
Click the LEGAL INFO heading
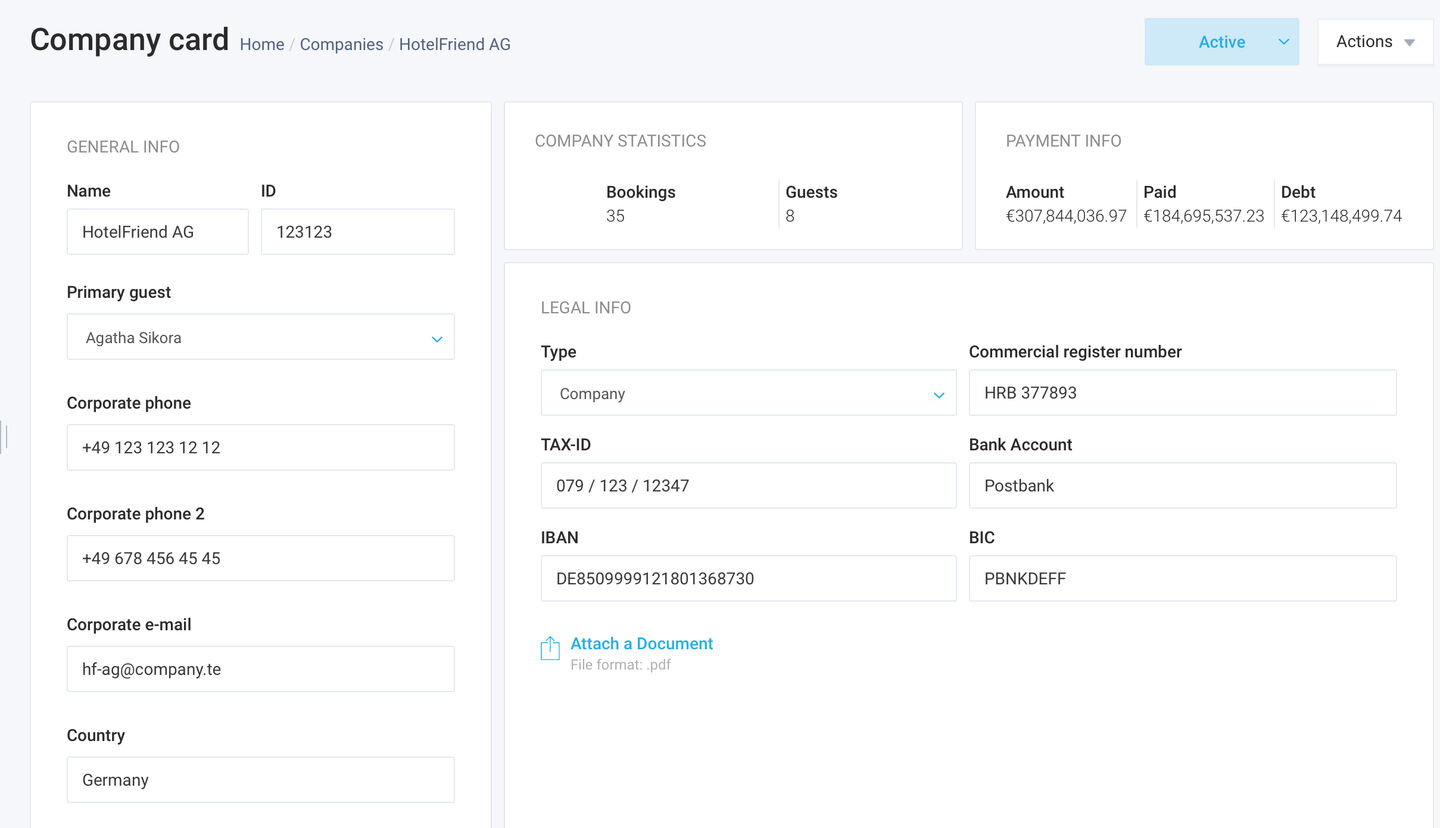pyautogui.click(x=586, y=308)
